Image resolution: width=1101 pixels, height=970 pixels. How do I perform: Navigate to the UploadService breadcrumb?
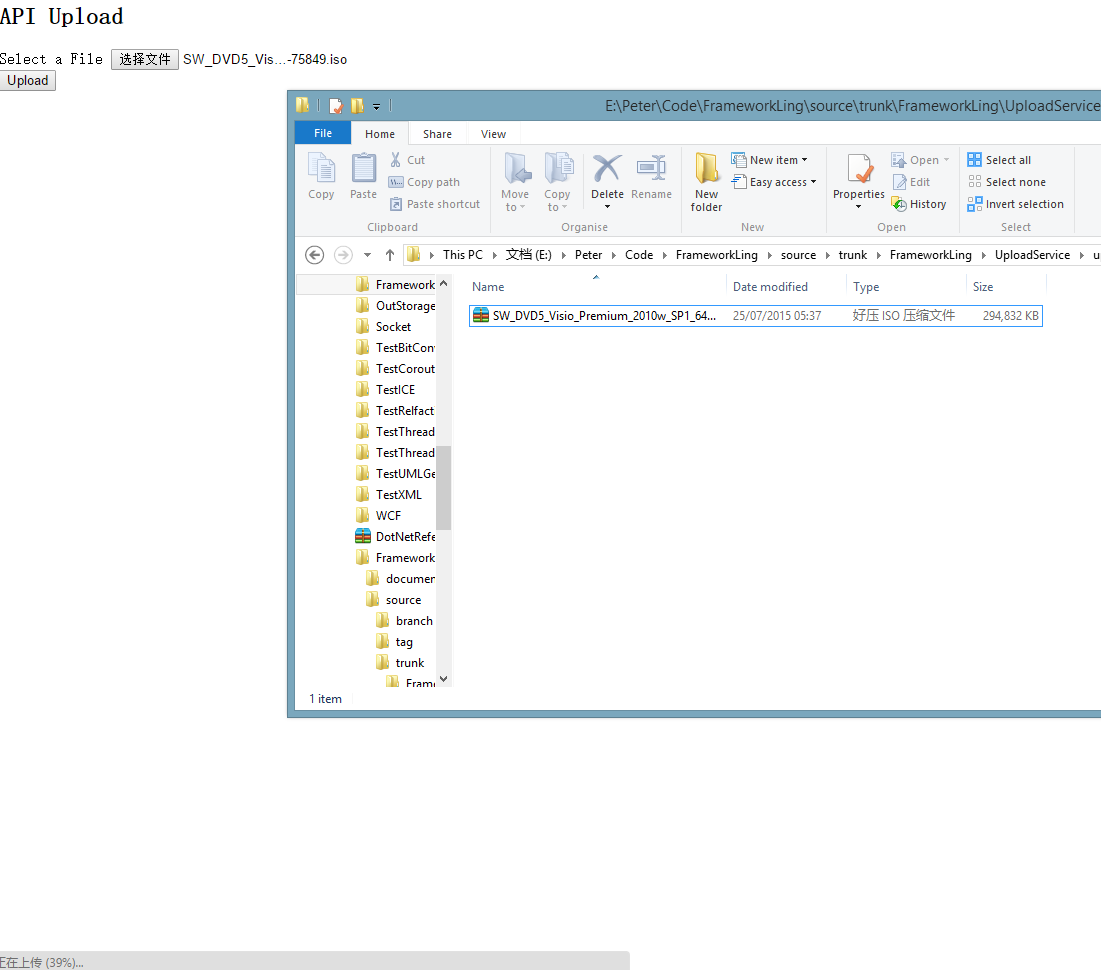click(x=1032, y=255)
